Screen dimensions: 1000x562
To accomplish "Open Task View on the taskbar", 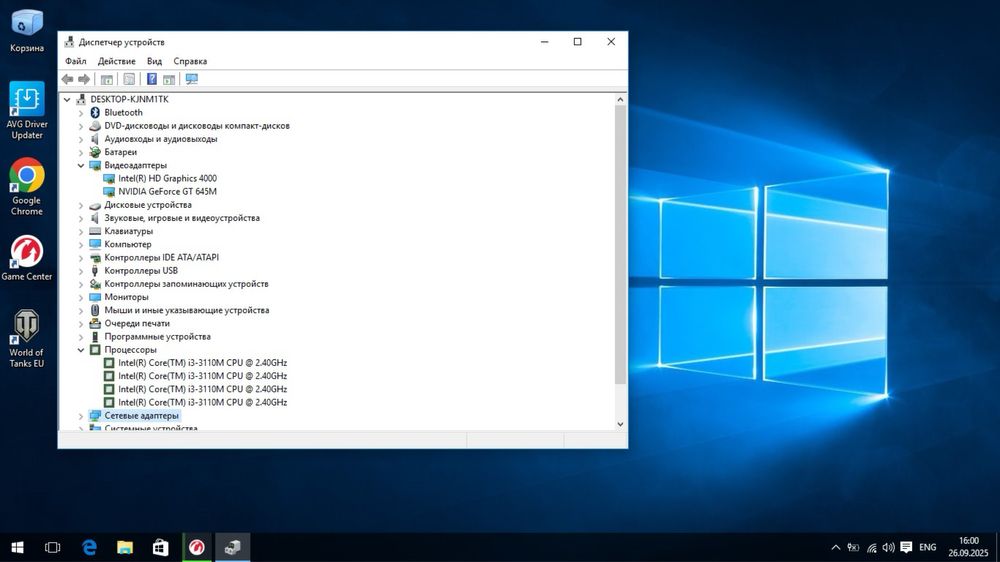I will tap(53, 547).
